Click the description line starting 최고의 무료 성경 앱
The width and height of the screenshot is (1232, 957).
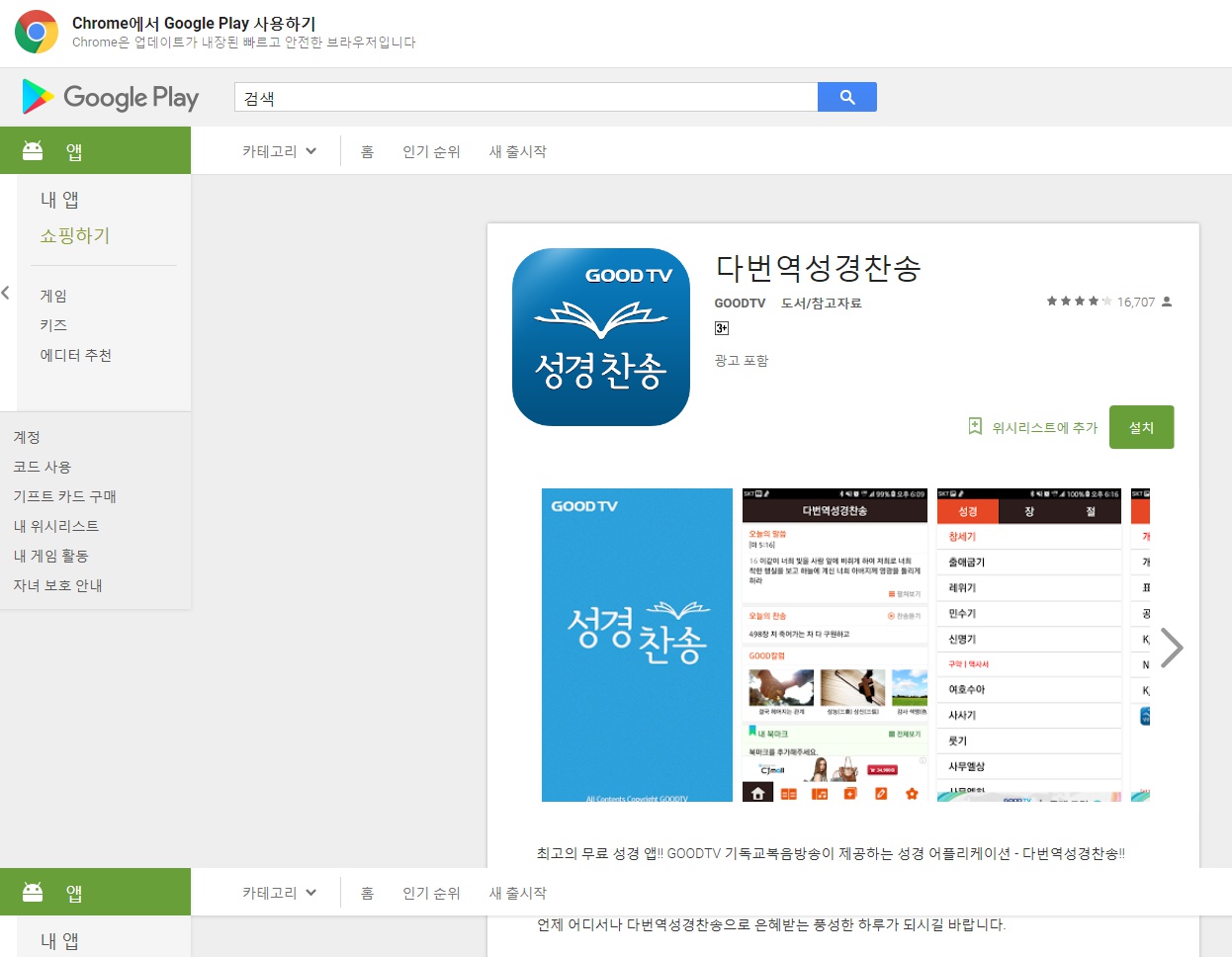(x=831, y=853)
